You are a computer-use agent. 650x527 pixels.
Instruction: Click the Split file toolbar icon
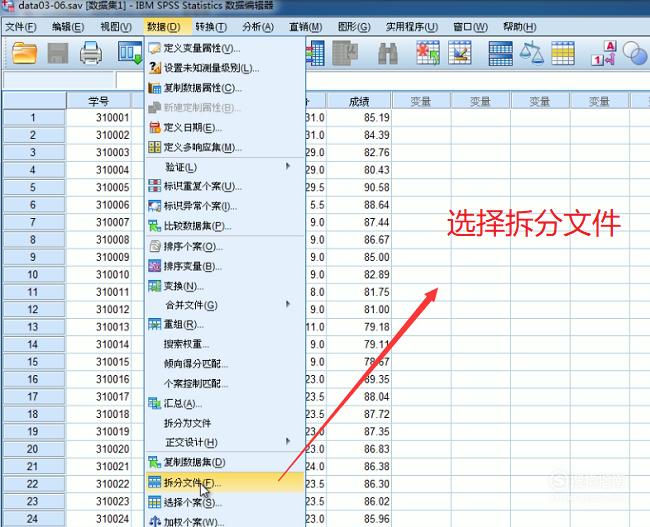500,53
